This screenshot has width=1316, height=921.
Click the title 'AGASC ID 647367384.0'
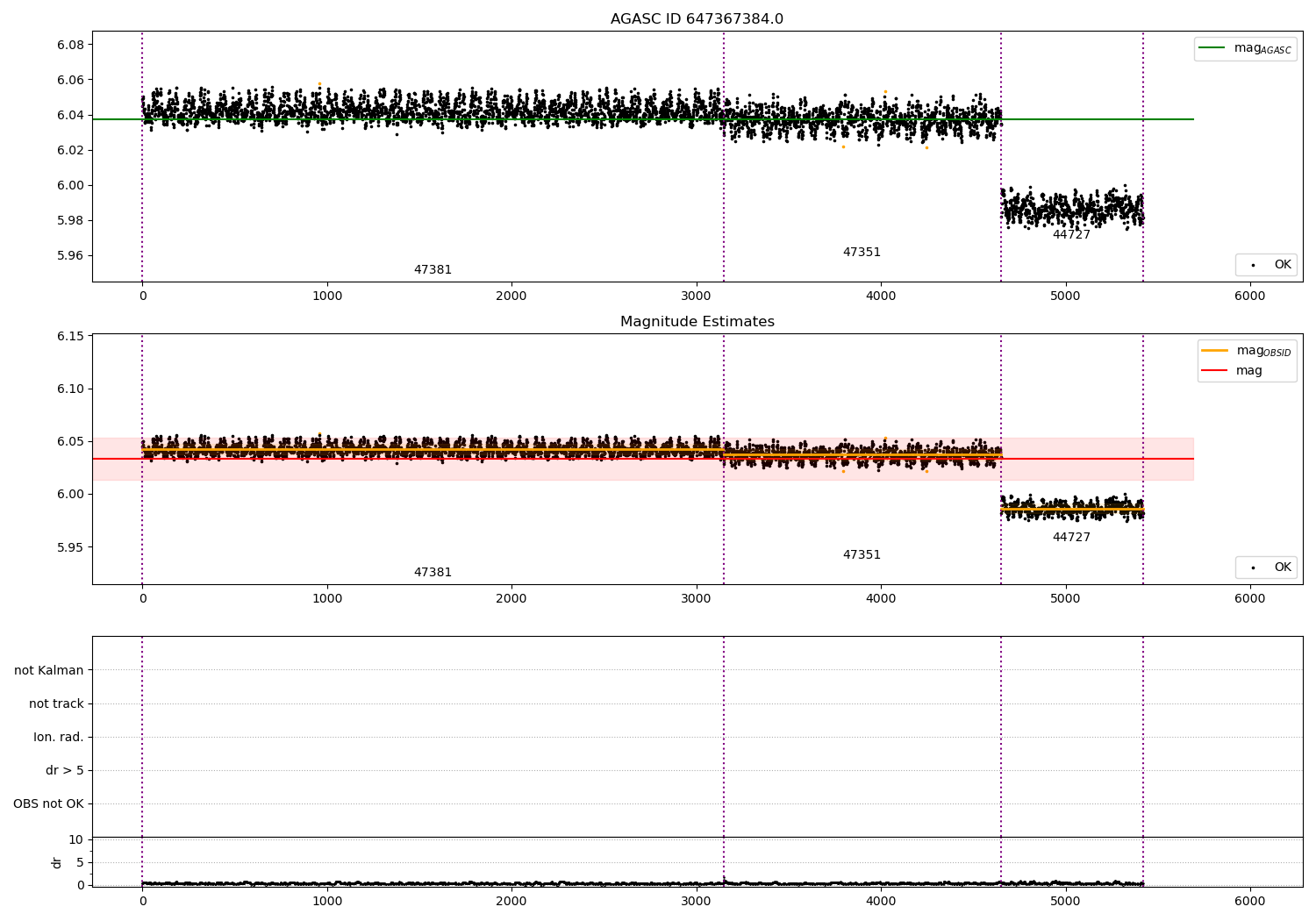click(697, 19)
